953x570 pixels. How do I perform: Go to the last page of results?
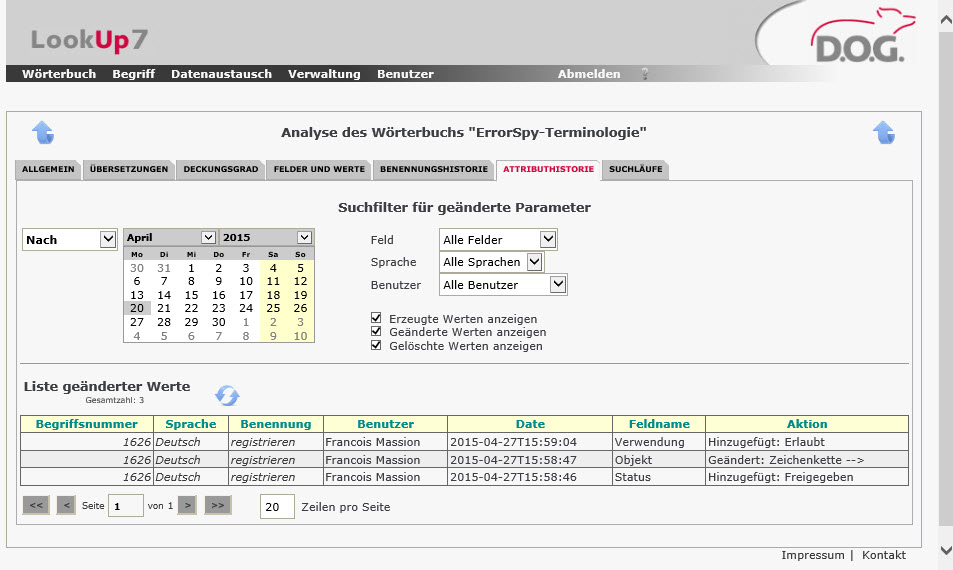[217, 506]
